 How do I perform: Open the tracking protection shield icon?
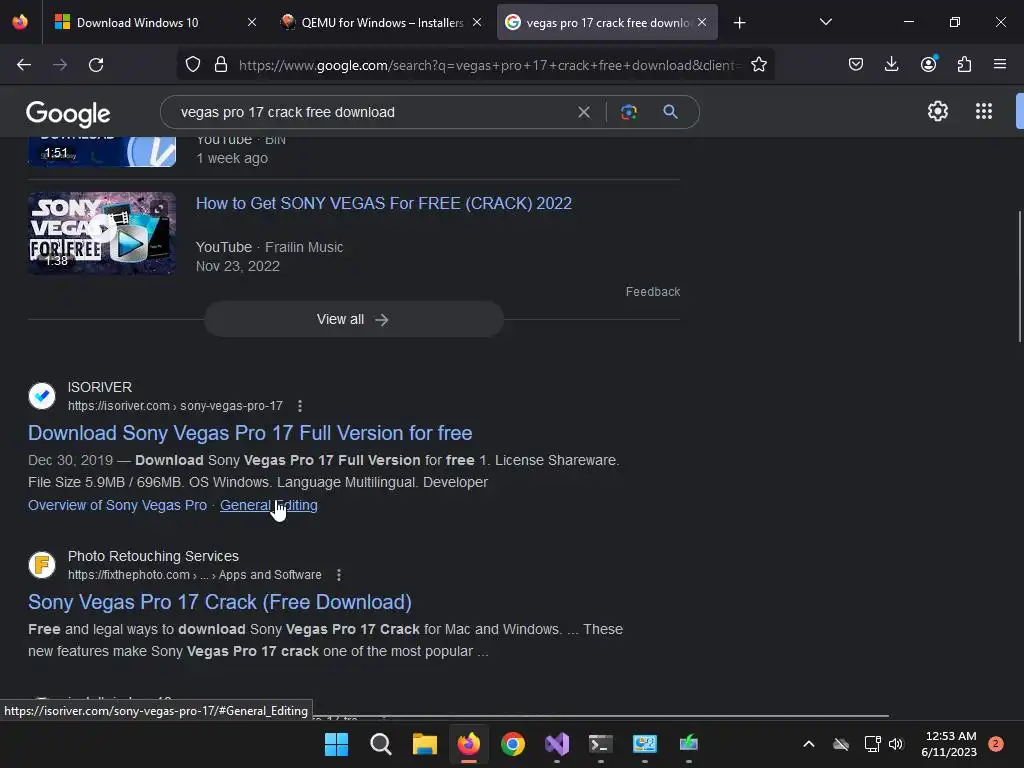point(193,65)
